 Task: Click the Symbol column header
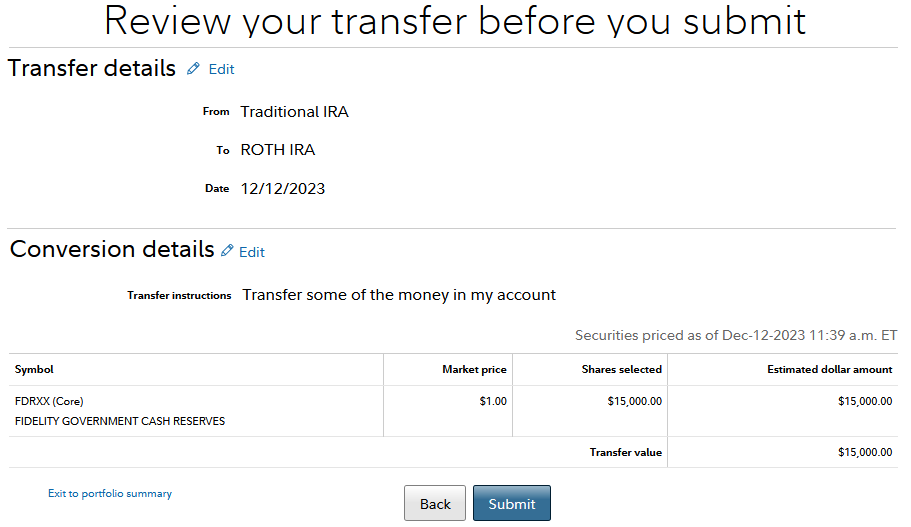[x=34, y=370]
